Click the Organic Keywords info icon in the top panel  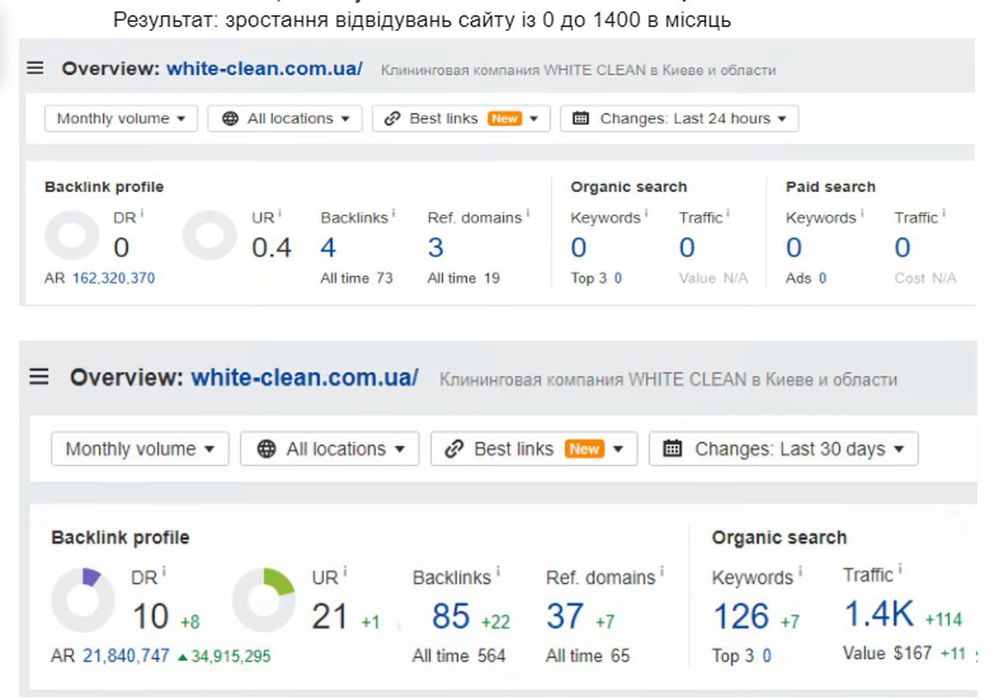(646, 214)
